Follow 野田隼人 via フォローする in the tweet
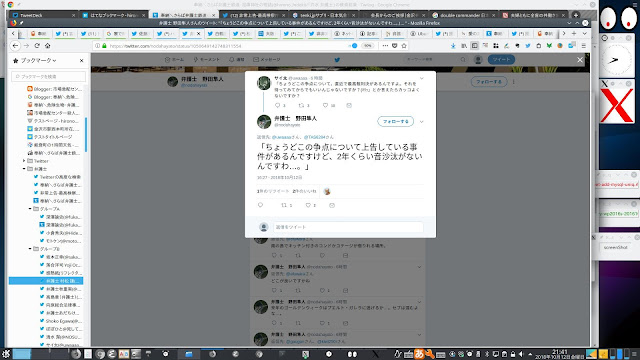Viewport: 640px width, 360px height. click(x=396, y=121)
